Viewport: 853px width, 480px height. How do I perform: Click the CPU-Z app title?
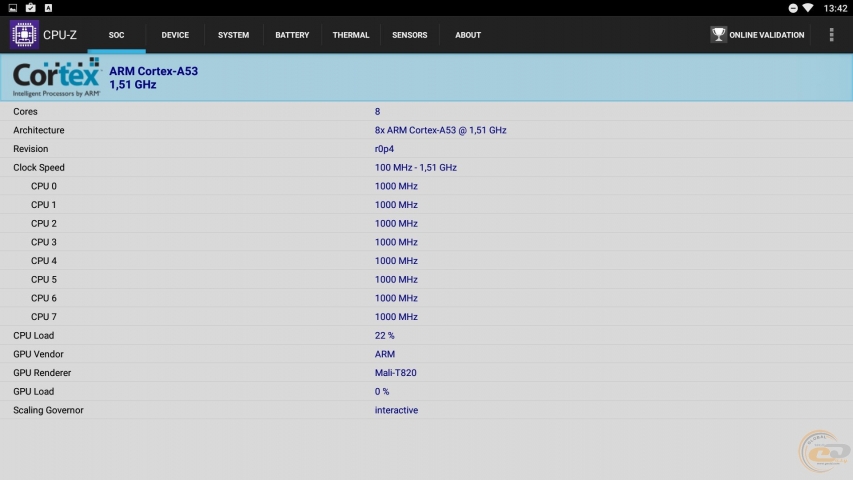coord(60,35)
